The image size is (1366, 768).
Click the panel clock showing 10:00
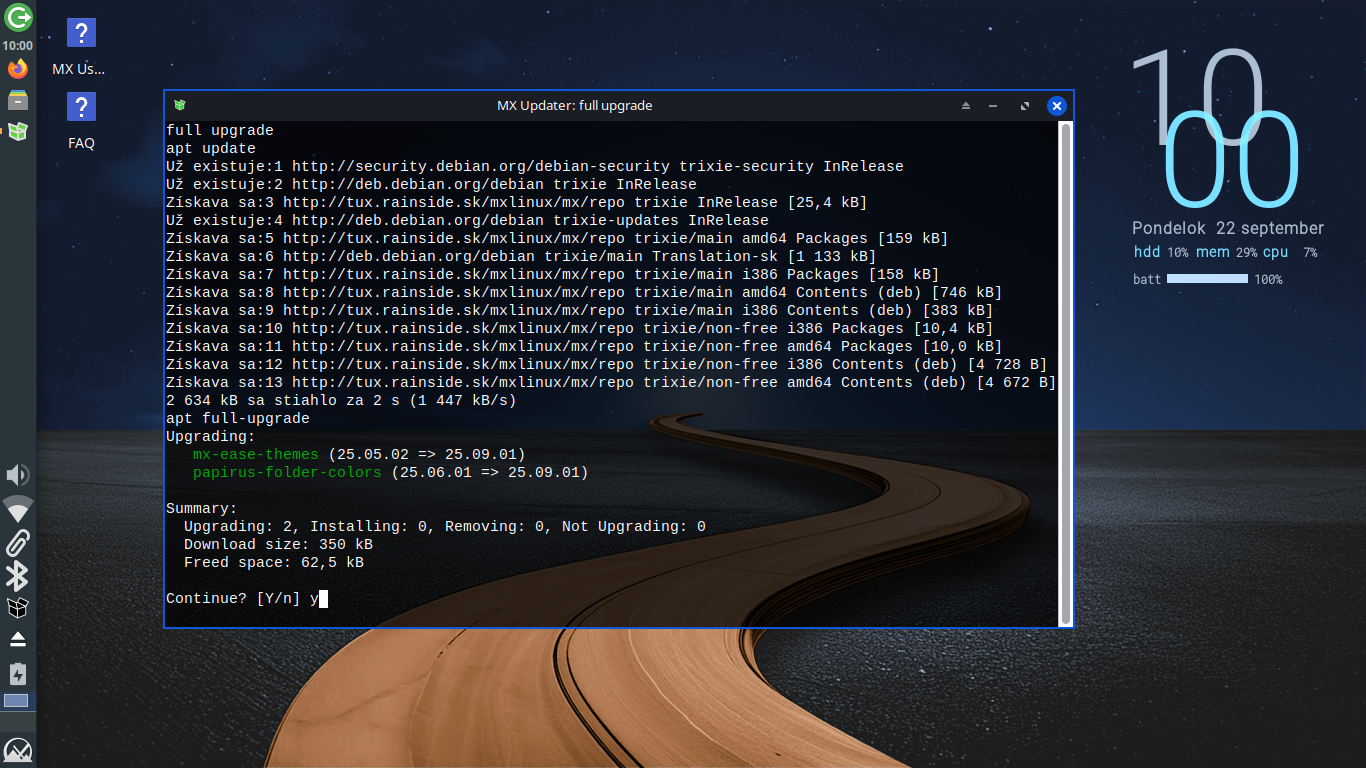18,45
